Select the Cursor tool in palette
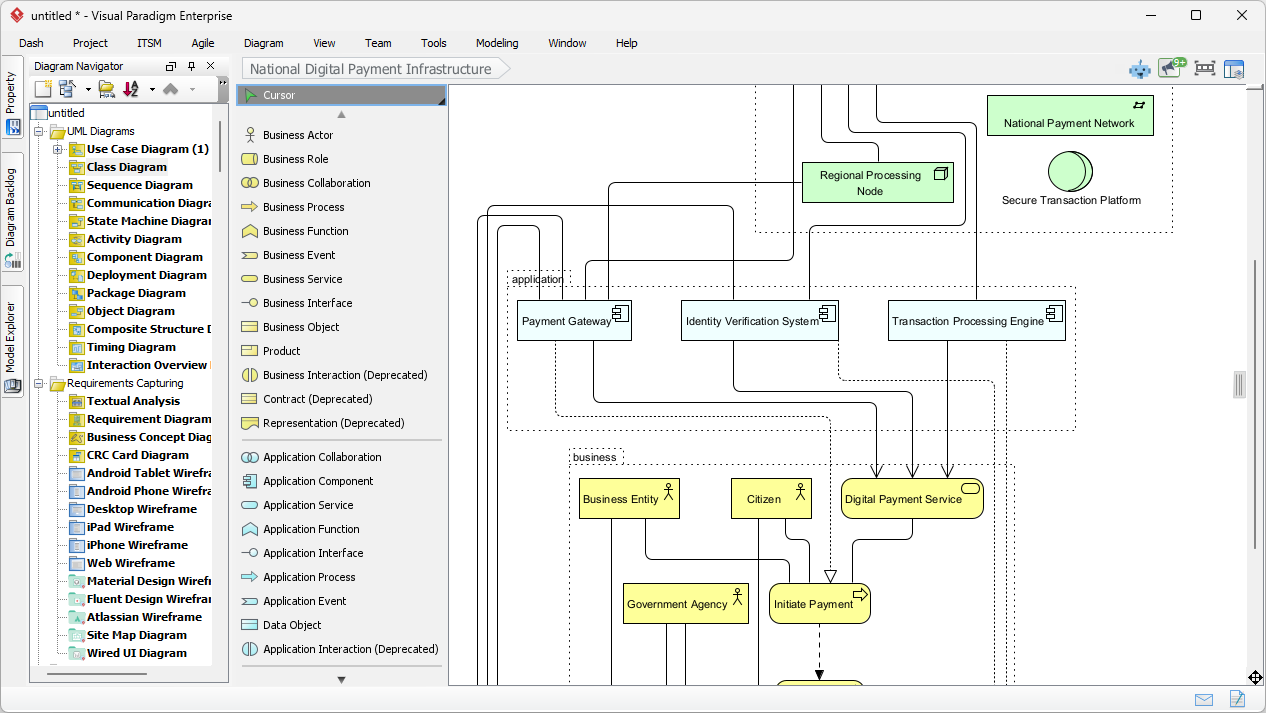Image resolution: width=1266 pixels, height=713 pixels. (279, 95)
